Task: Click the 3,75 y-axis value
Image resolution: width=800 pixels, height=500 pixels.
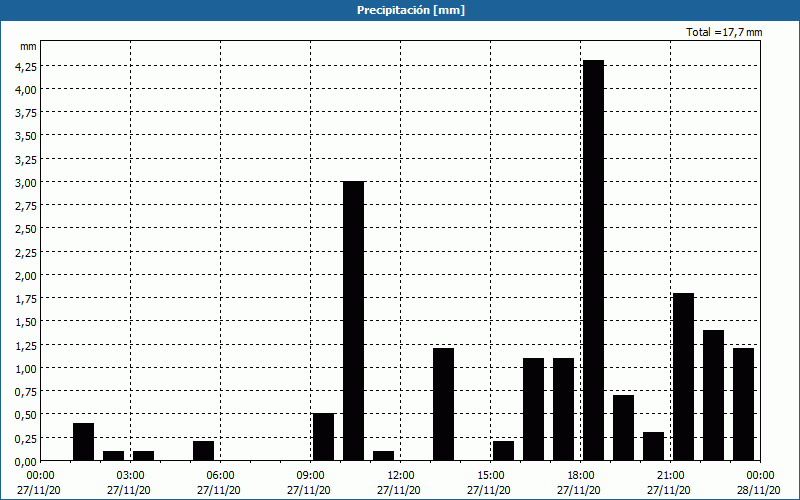Action: (x=26, y=113)
